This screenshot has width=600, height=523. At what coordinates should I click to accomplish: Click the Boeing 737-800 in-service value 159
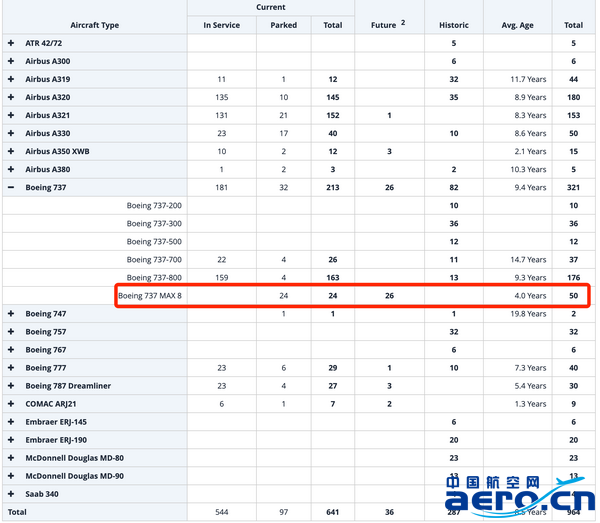coord(222,277)
